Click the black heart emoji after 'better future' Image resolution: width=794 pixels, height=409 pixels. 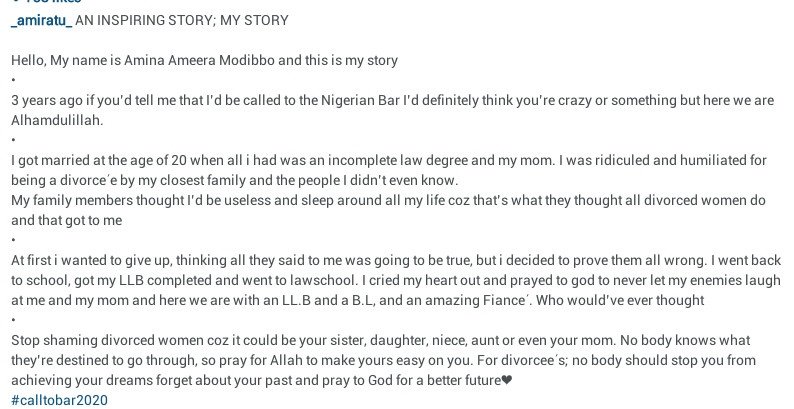(506, 380)
